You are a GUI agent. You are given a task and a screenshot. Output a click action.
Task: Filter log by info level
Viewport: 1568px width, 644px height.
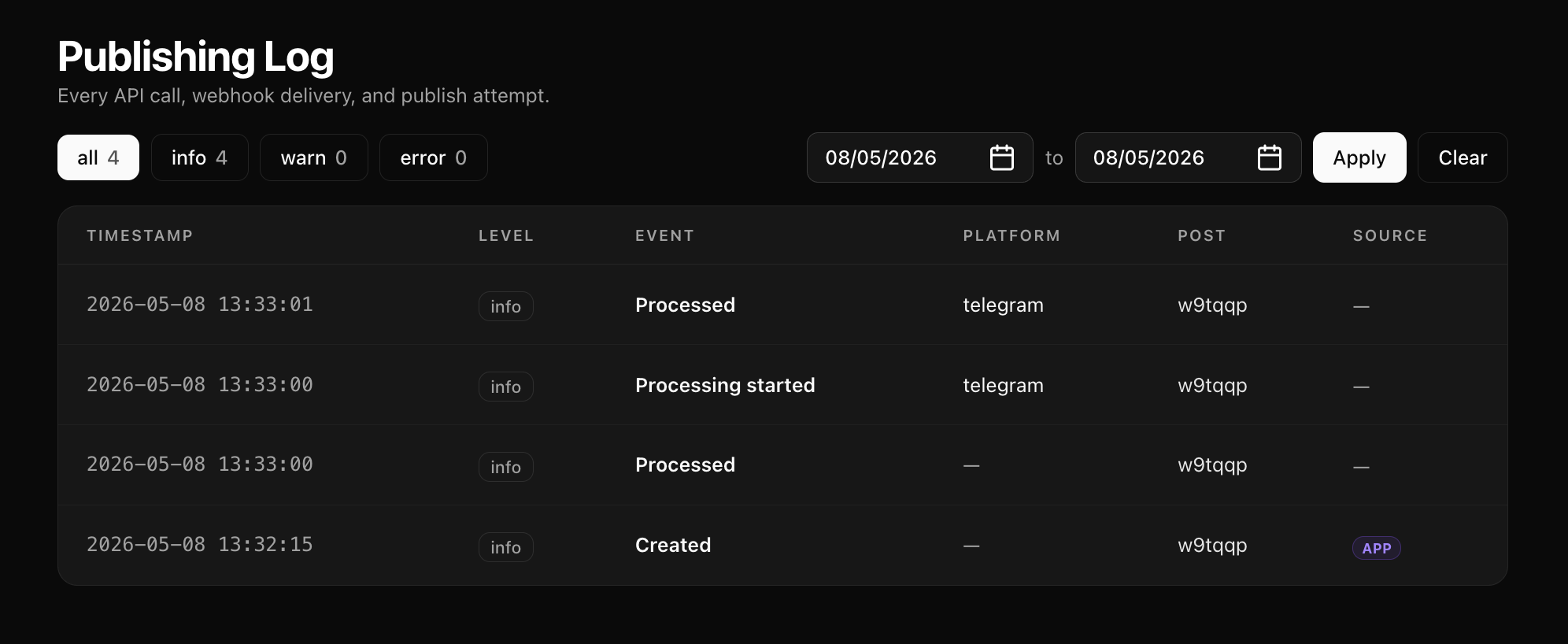pos(200,157)
